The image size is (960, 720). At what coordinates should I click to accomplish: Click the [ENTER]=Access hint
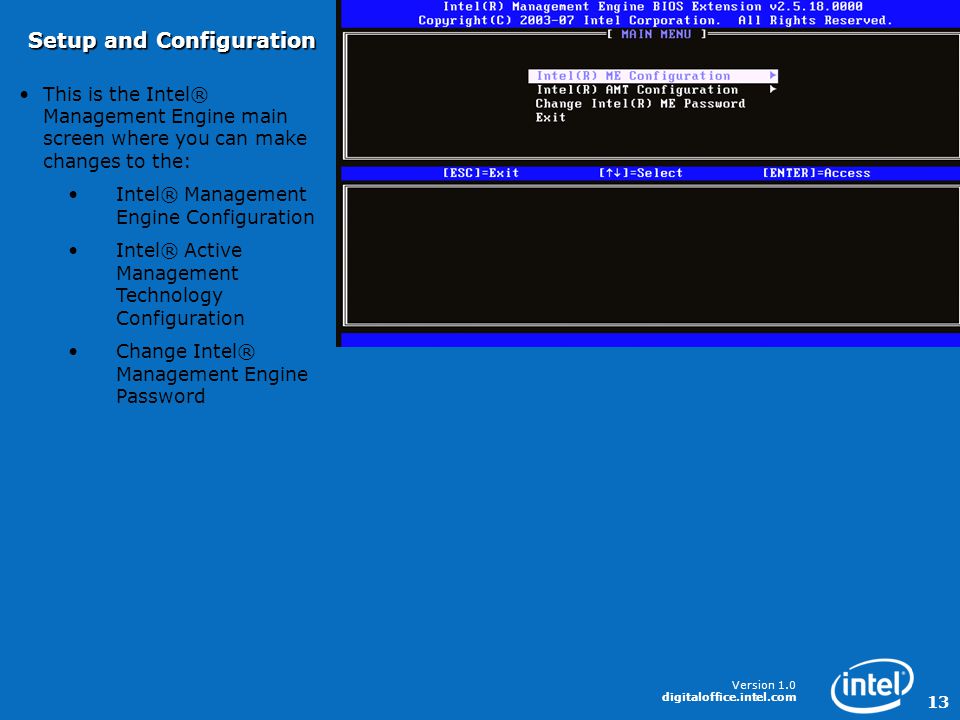tap(816, 173)
